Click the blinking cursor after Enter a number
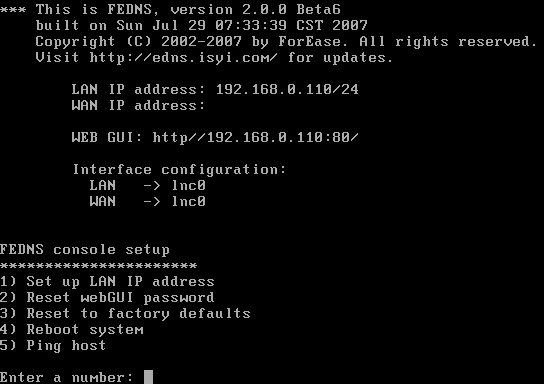 148,377
